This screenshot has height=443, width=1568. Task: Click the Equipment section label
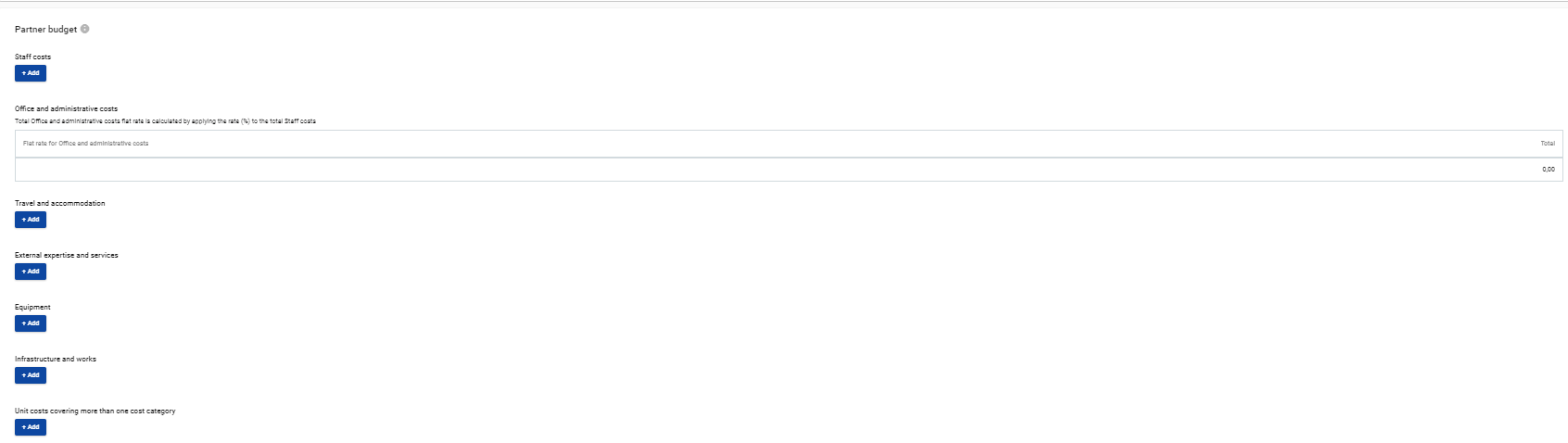32,308
